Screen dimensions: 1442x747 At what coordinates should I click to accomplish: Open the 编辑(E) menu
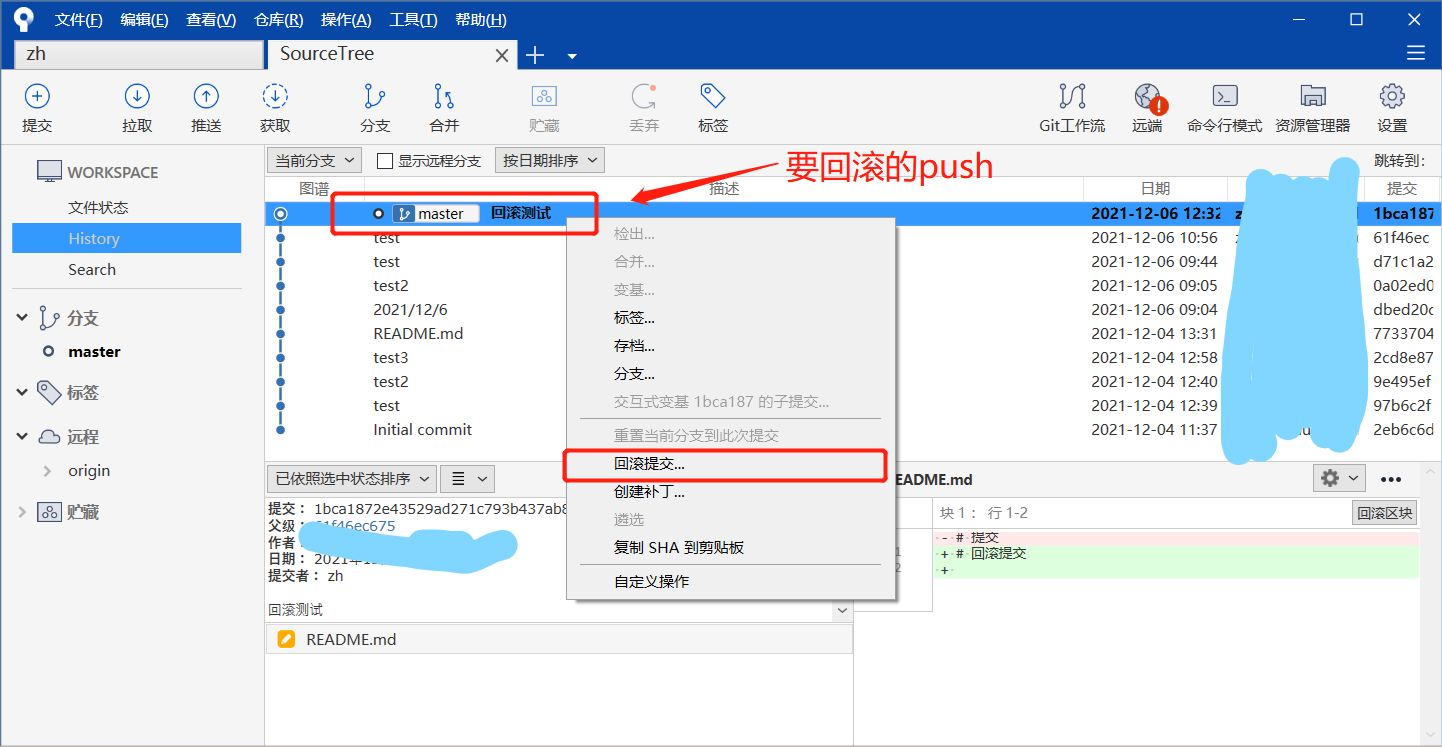144,20
